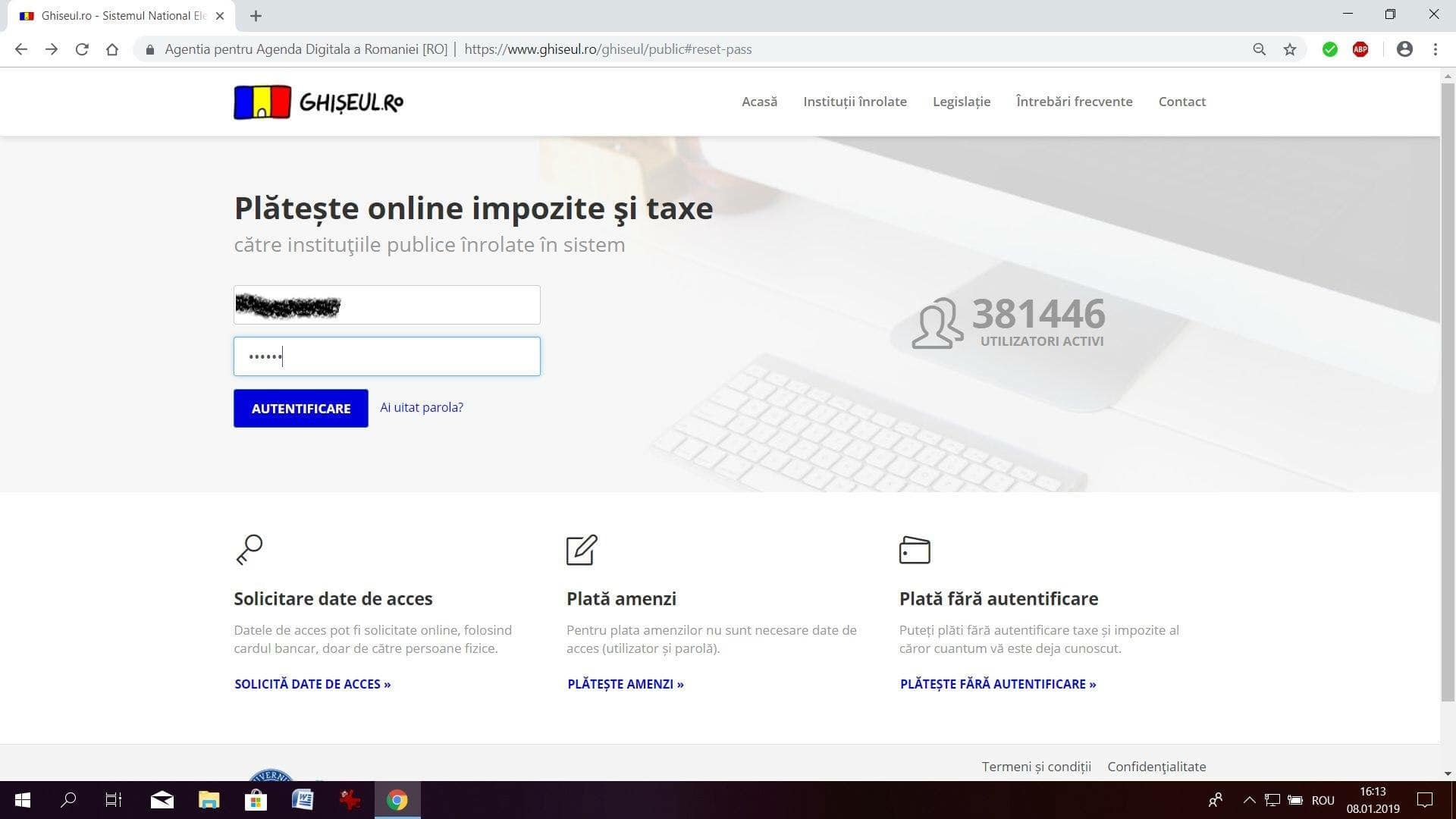The image size is (1456, 819).
Task: Focus the password input field
Action: [x=387, y=356]
